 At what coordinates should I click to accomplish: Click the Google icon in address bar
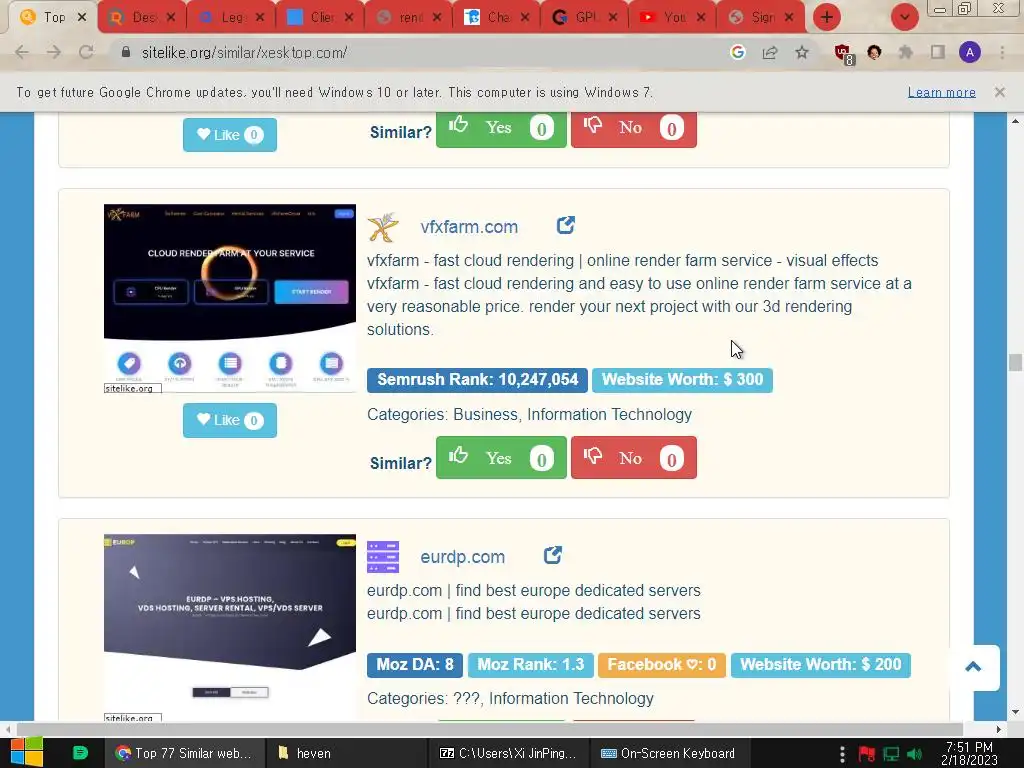[737, 53]
